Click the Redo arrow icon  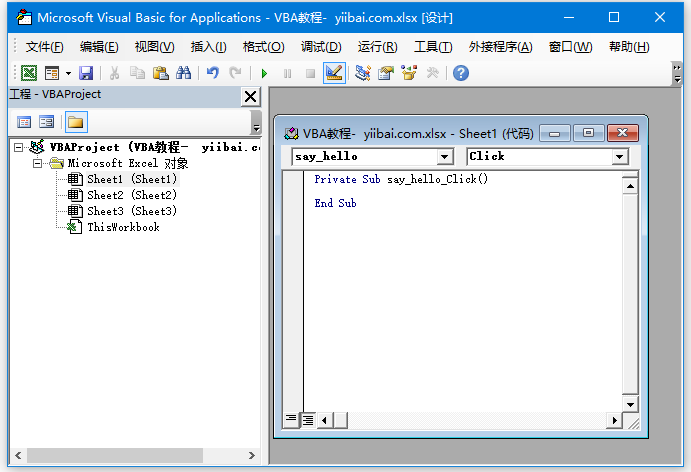(x=235, y=73)
